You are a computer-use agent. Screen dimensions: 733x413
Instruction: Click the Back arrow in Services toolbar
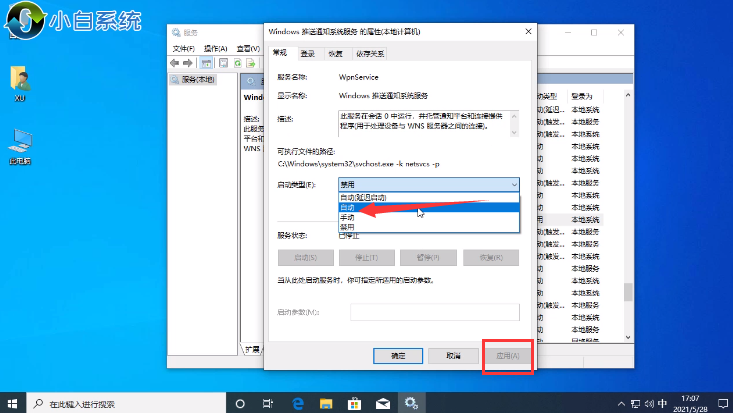[x=175, y=63]
